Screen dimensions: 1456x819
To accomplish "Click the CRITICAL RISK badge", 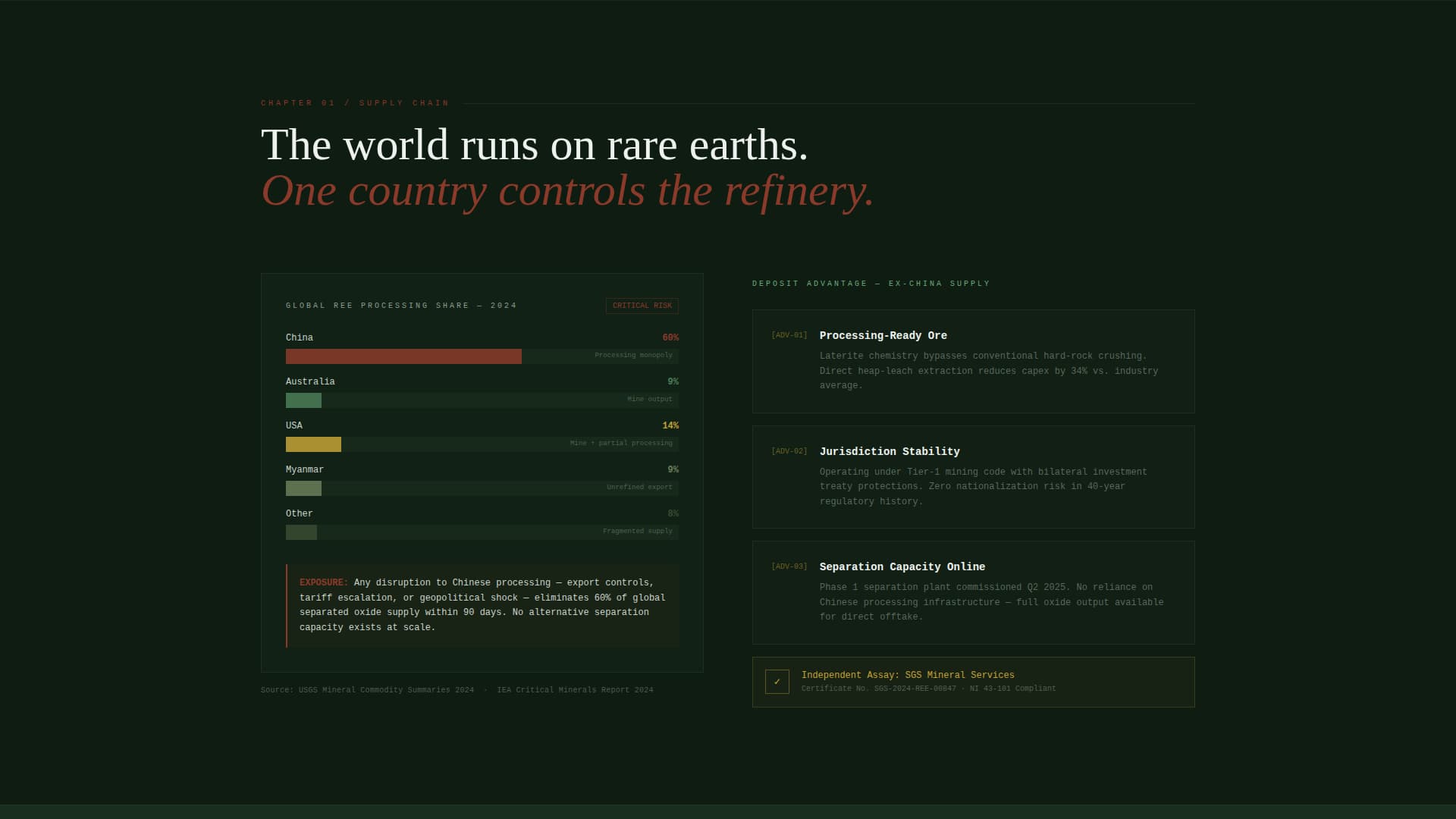I will [x=642, y=306].
